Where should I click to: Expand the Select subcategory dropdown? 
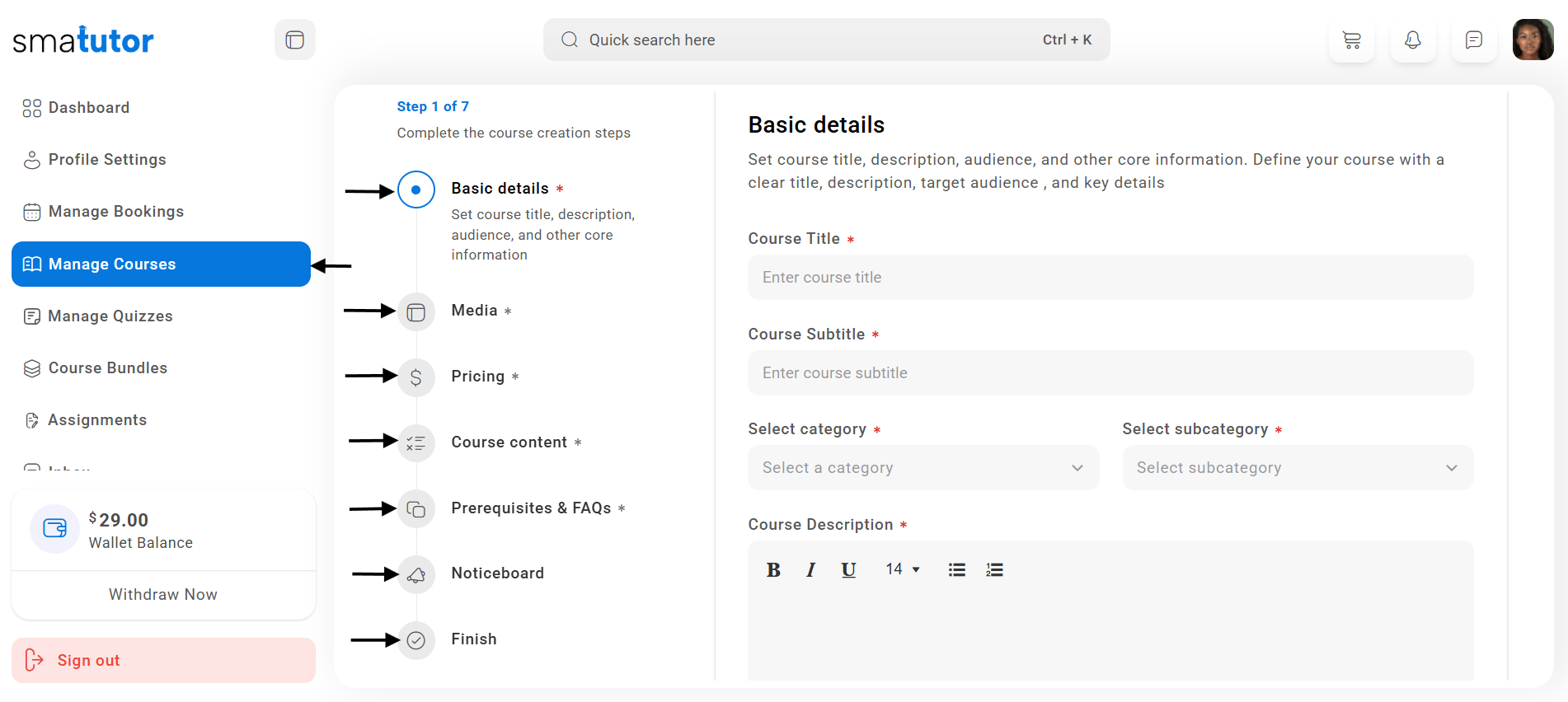point(1297,468)
